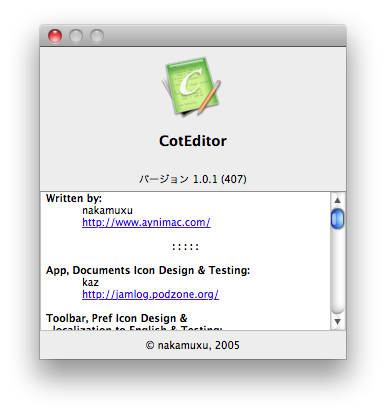Click the credits scrollbar up arrow
Viewport: 386px width, 414px height.
[337, 200]
